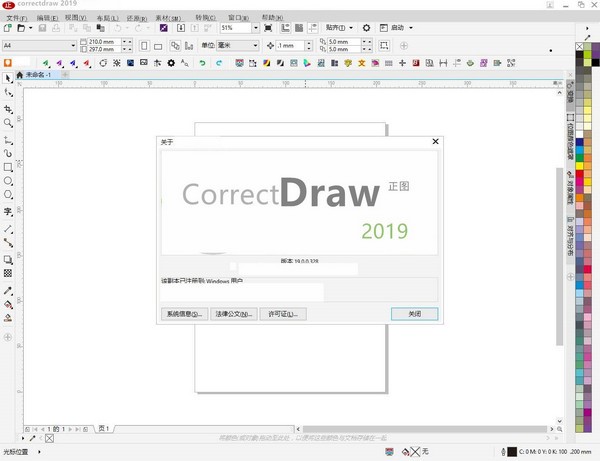Set page to landscape orientation
This screenshot has height=461, width=600.
tap(158, 46)
